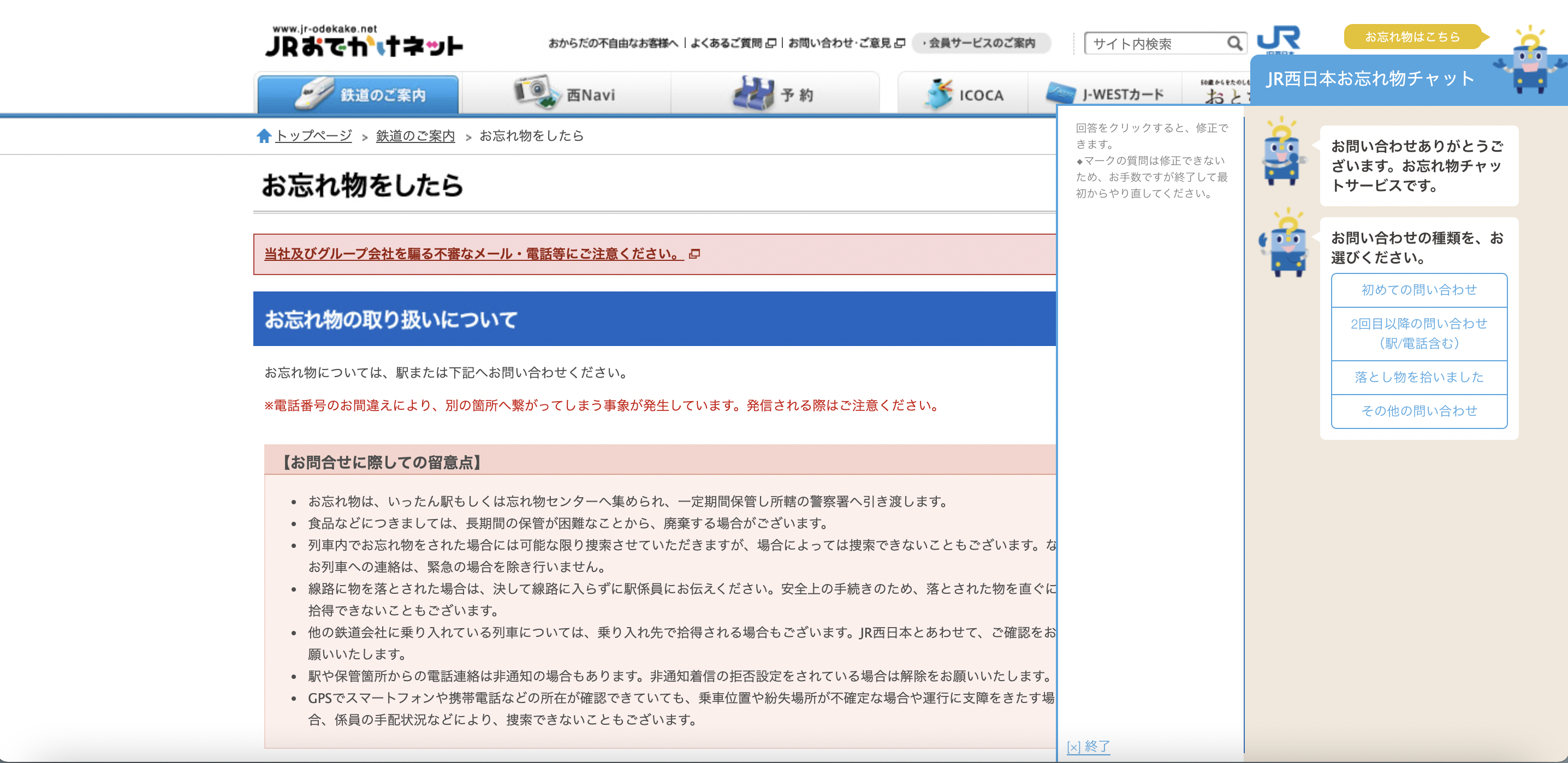Image resolution: width=1568 pixels, height=763 pixels.
Task: Select 落とし物を拾いました chat option
Action: (x=1419, y=377)
